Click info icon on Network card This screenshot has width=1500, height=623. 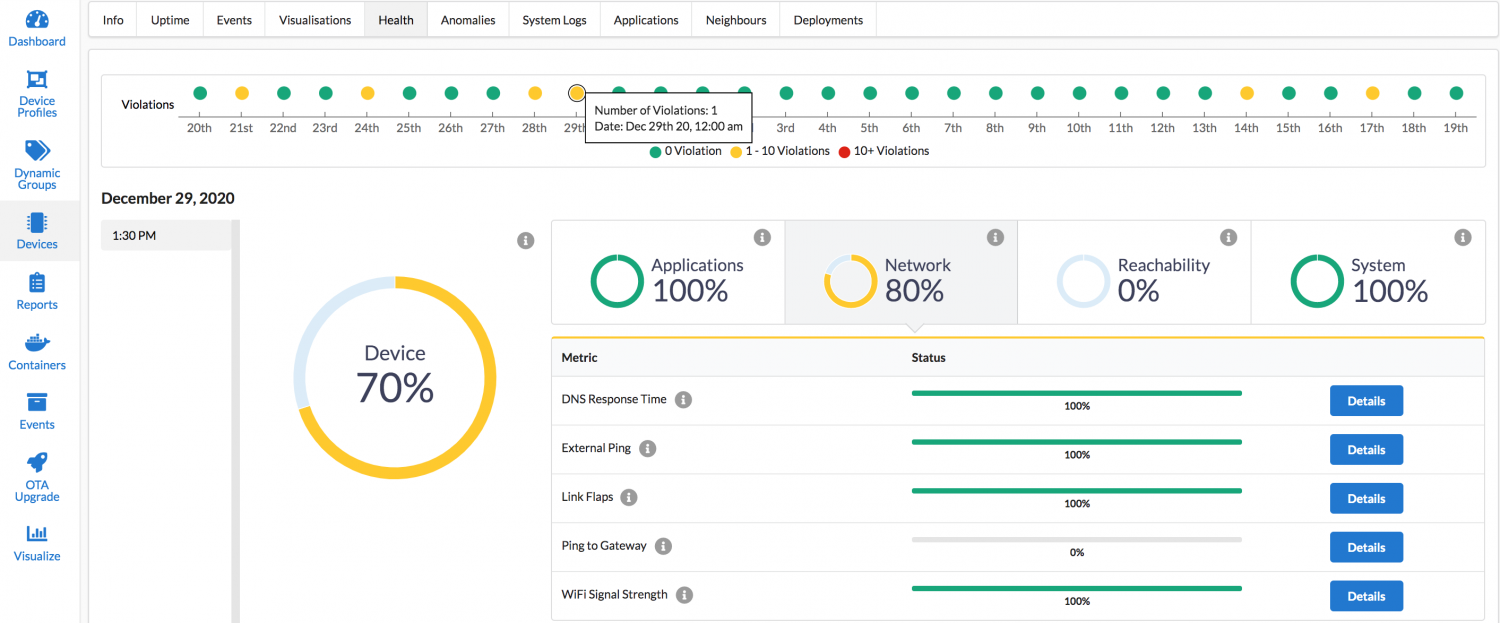pyautogui.click(x=995, y=237)
